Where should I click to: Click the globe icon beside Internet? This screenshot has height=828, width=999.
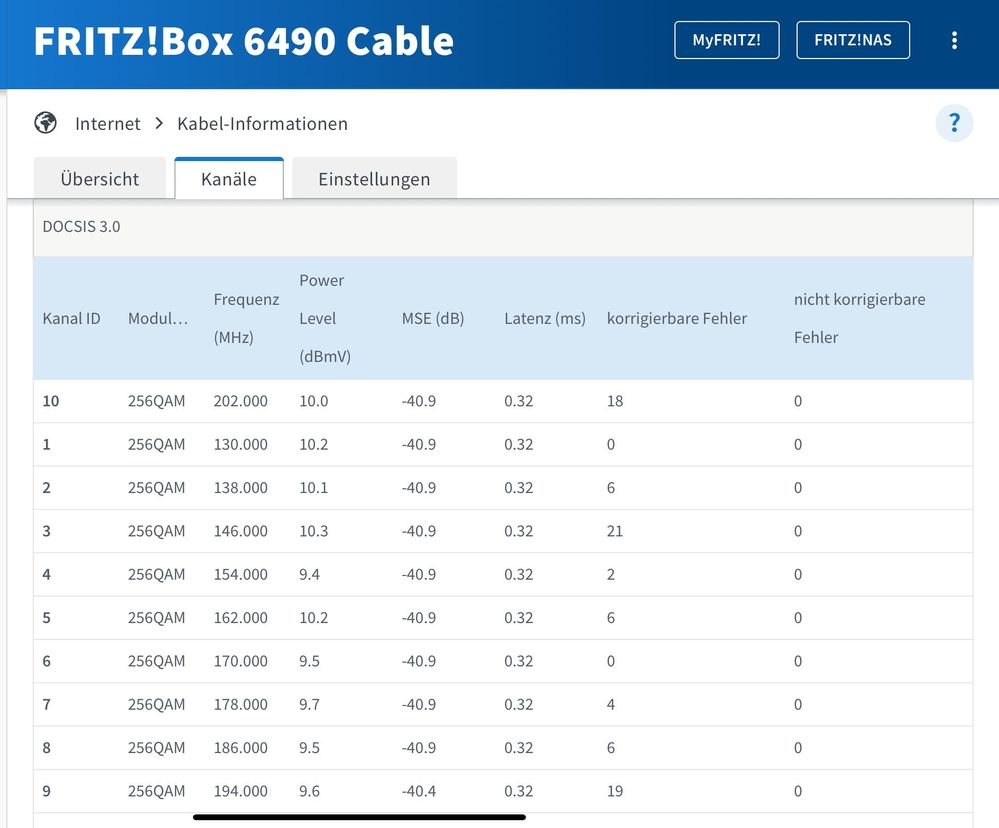46,122
